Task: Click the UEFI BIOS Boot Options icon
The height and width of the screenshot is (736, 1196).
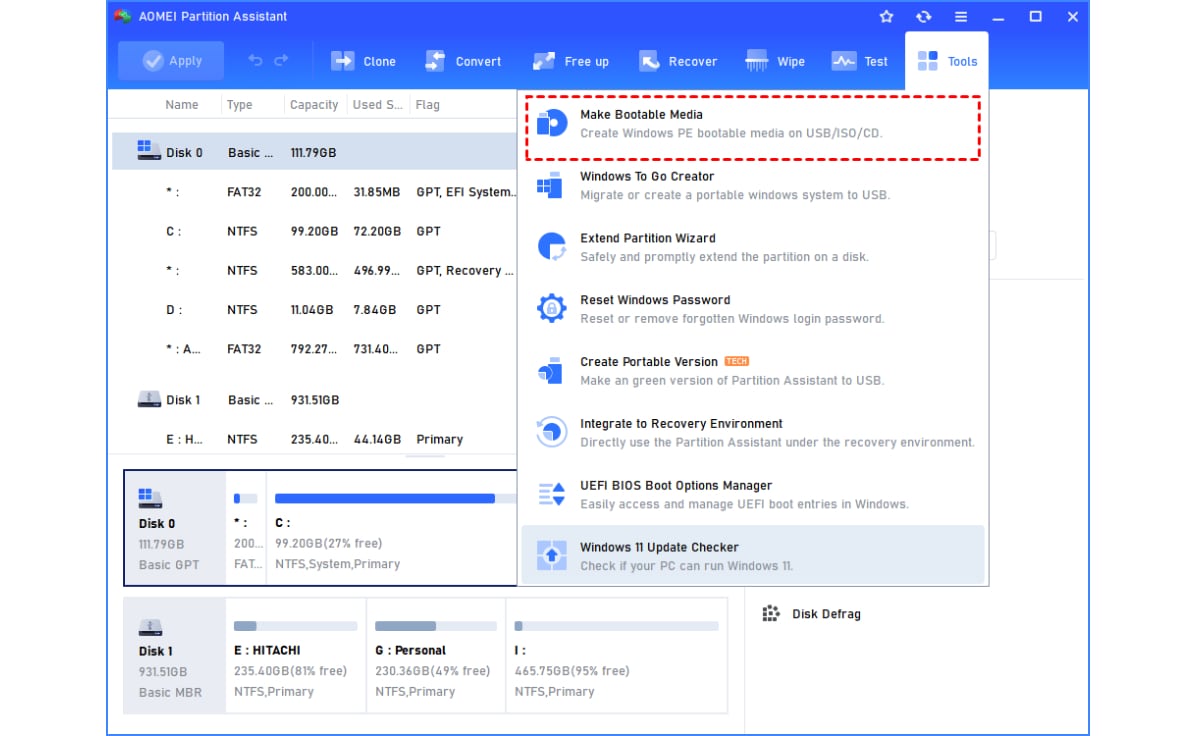Action: (x=551, y=494)
